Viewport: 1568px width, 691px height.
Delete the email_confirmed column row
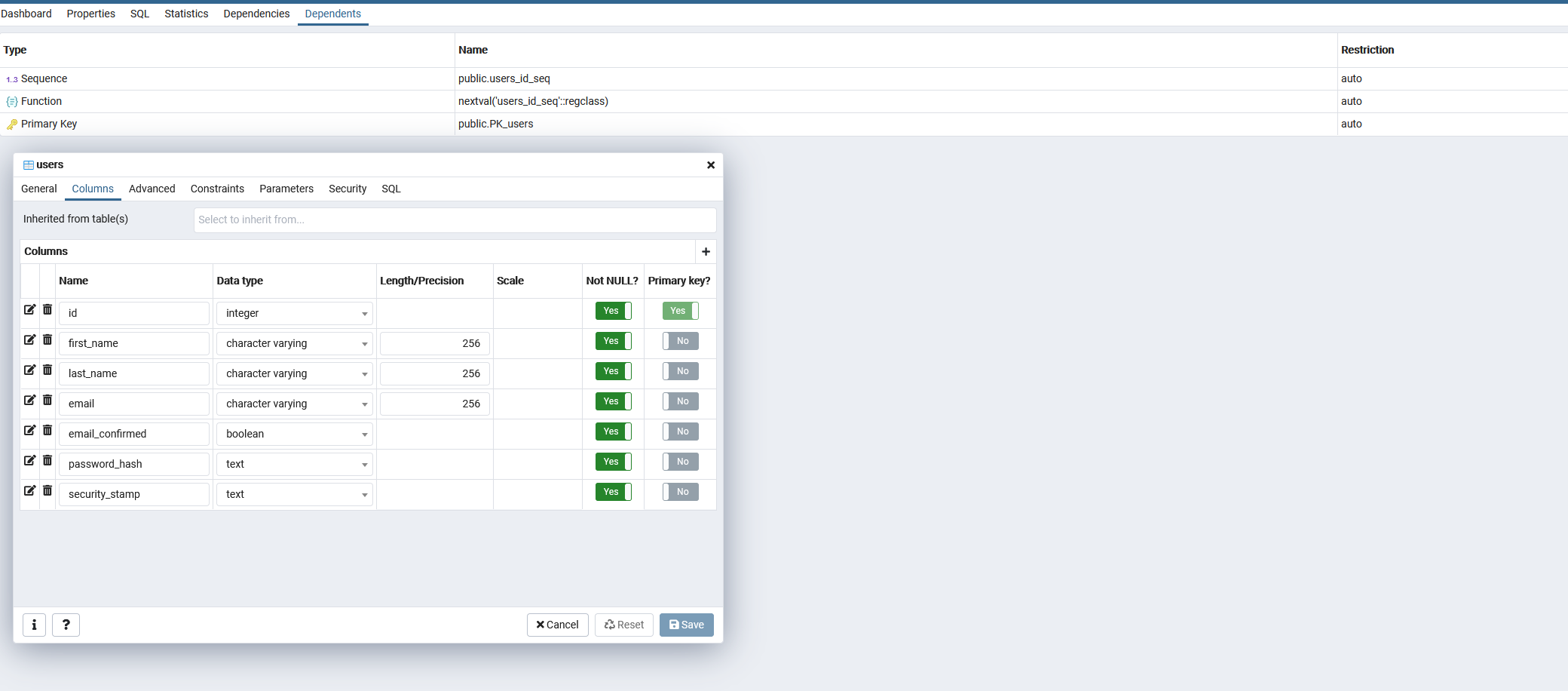click(47, 430)
